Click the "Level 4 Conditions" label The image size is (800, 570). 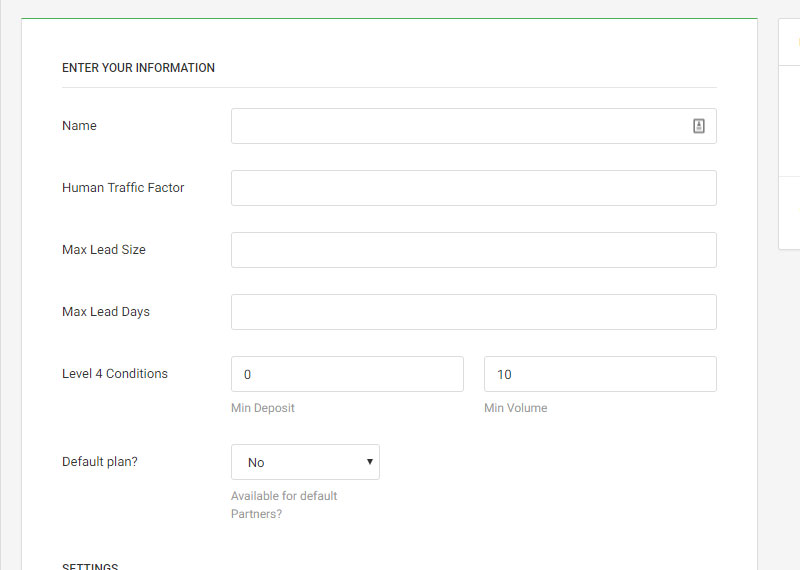pyautogui.click(x=115, y=374)
